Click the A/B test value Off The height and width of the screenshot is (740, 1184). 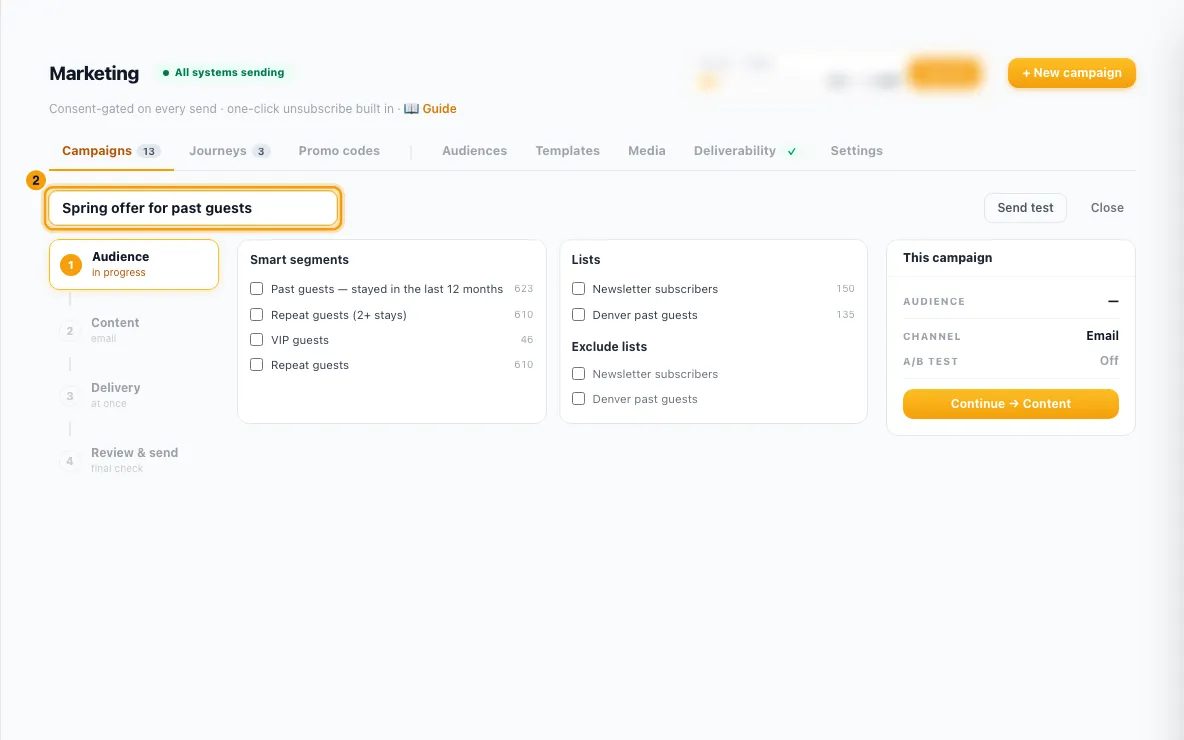click(x=1108, y=361)
